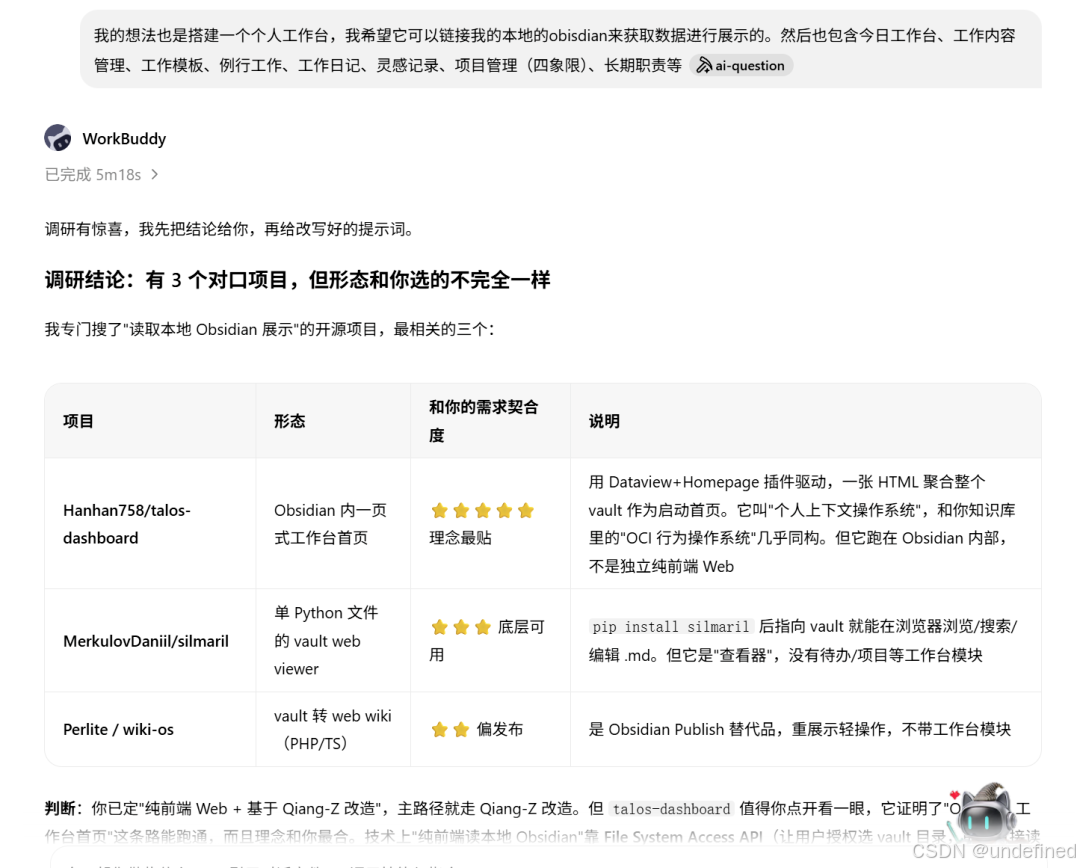
Task: Click the five-star rating 理念最贴
Action: (482, 524)
